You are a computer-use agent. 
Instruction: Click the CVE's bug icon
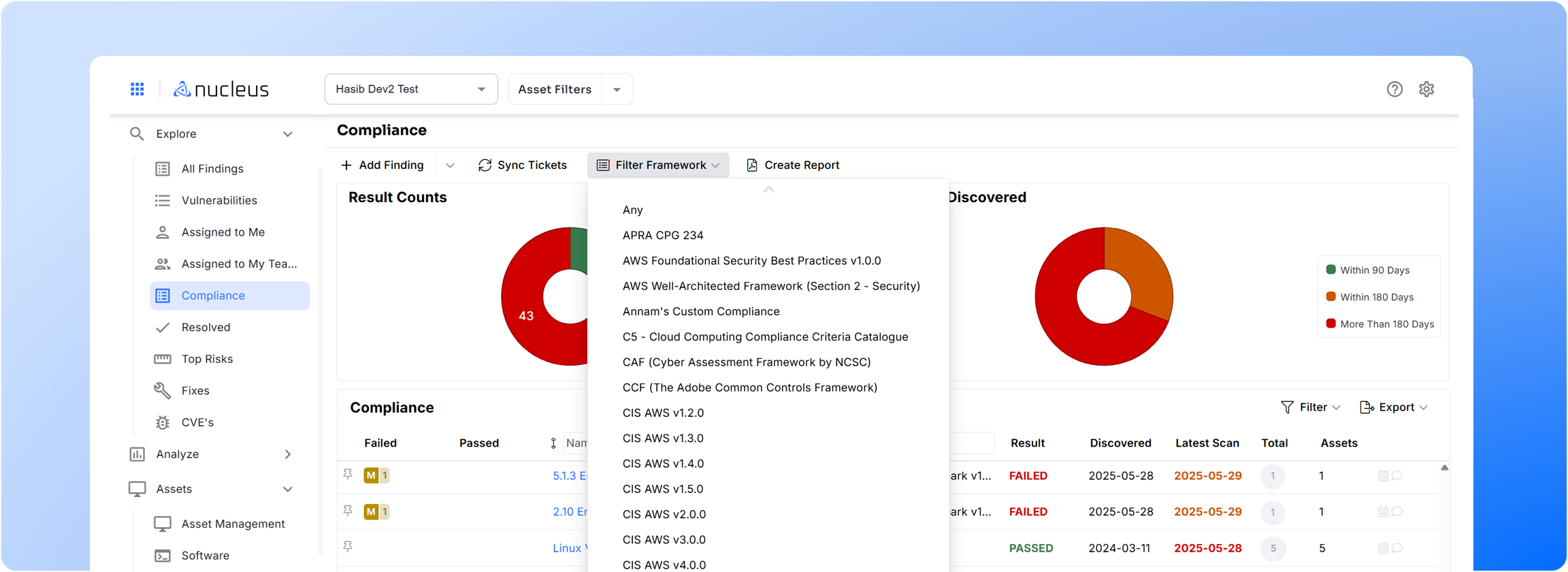coord(163,422)
